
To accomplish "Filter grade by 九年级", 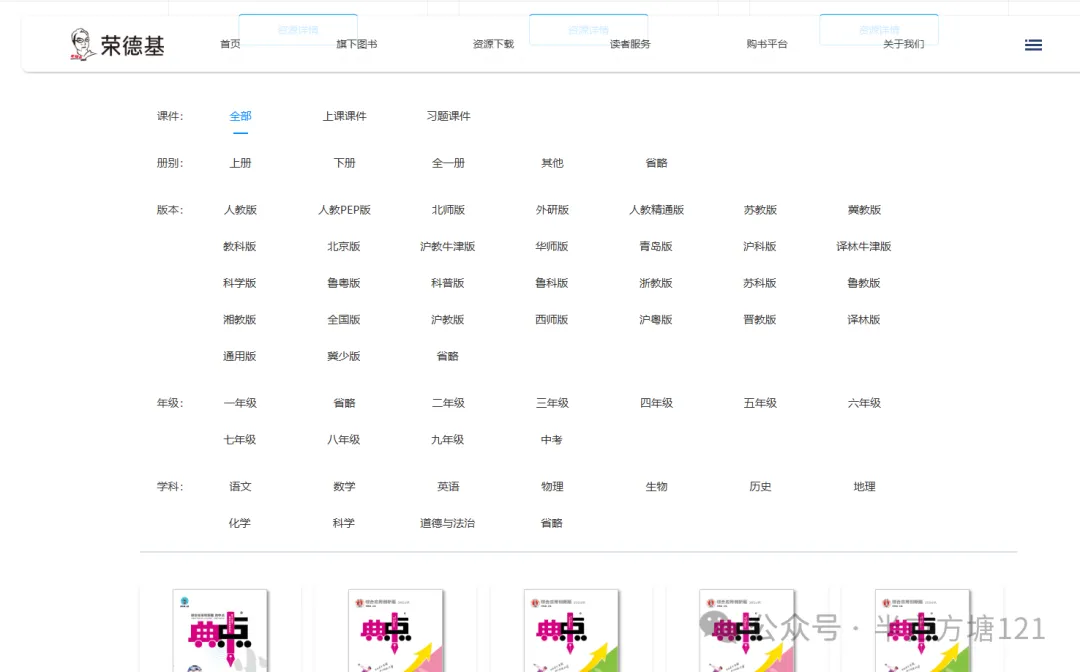I will [448, 439].
